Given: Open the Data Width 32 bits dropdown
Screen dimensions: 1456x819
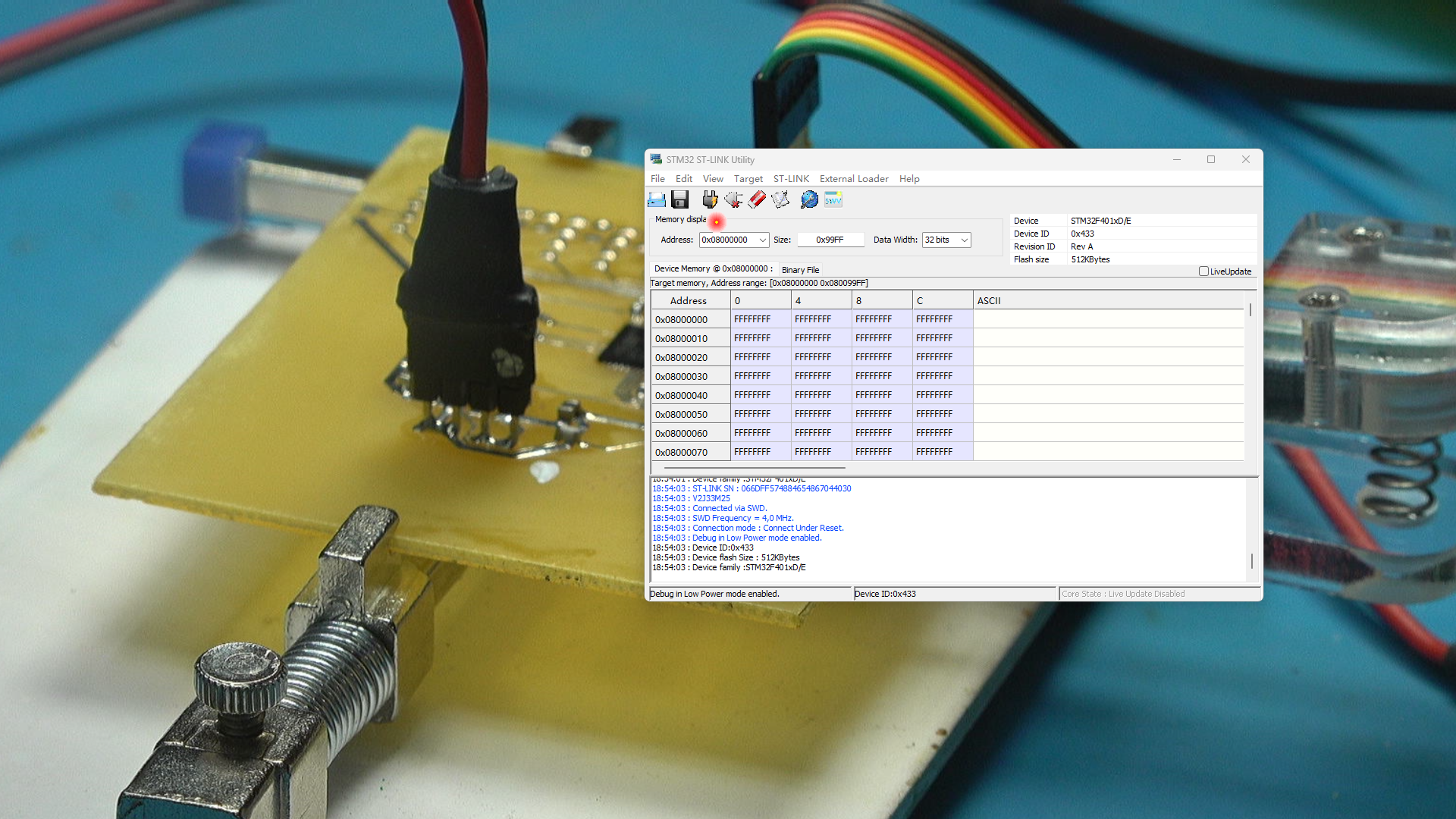Looking at the screenshot, I should coord(964,240).
